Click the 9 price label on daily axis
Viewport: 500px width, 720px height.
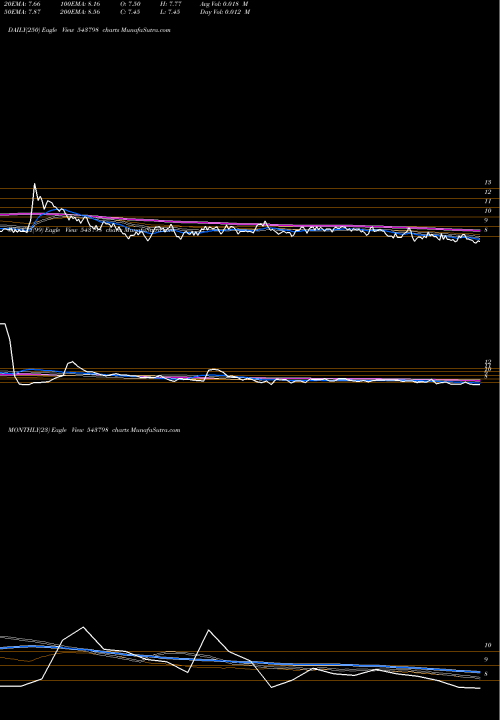[486, 220]
